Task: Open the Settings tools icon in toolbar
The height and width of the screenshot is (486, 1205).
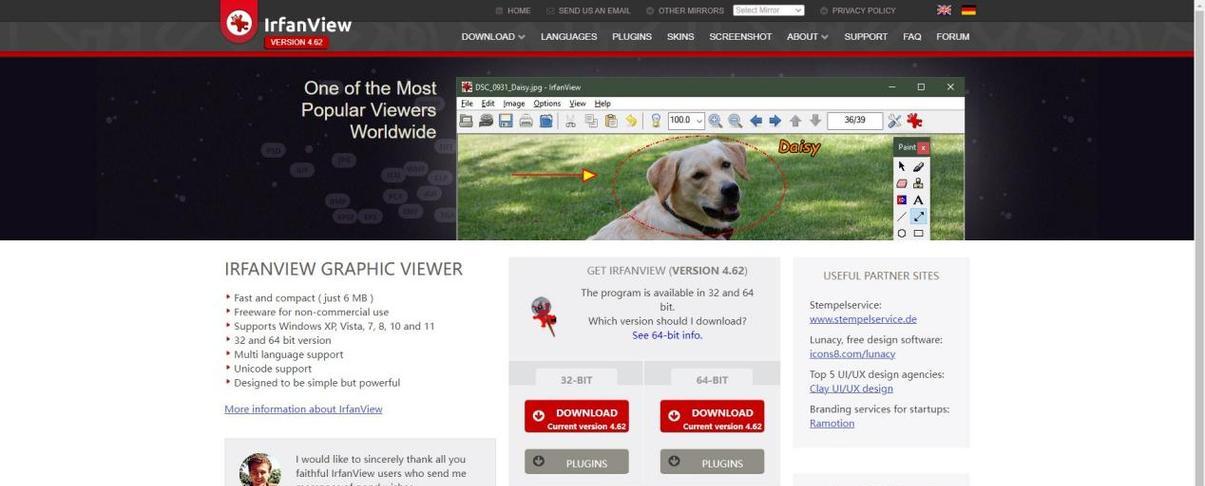Action: pyautogui.click(x=894, y=120)
